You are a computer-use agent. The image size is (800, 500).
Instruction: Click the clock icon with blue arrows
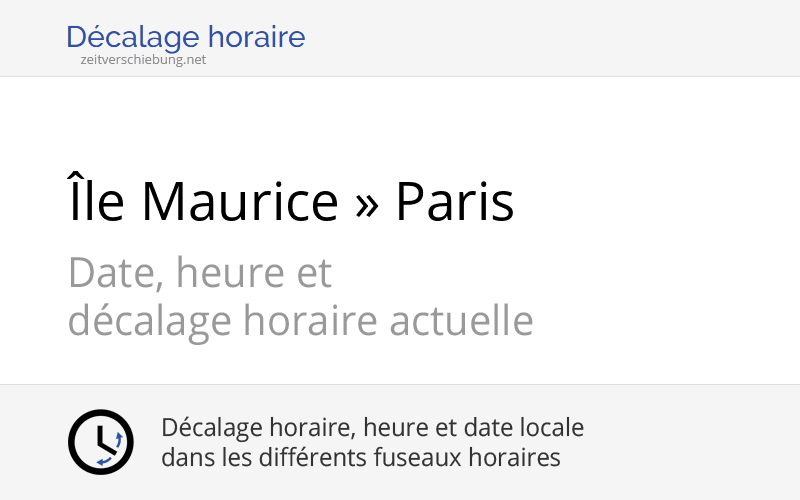pyautogui.click(x=100, y=442)
